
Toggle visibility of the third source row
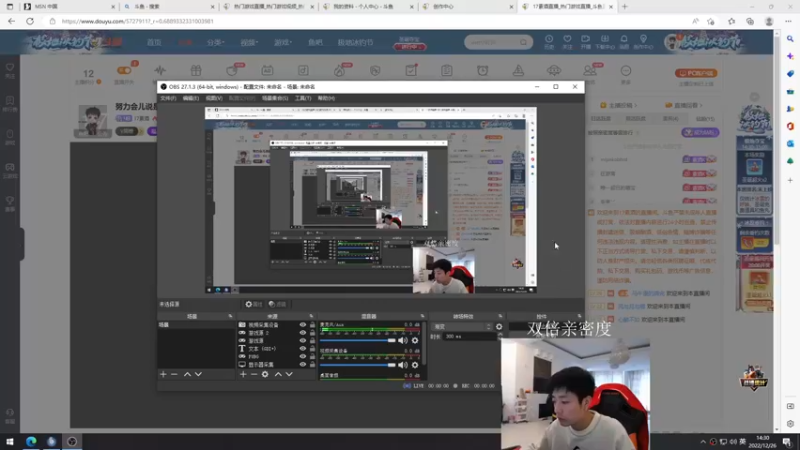point(303,341)
